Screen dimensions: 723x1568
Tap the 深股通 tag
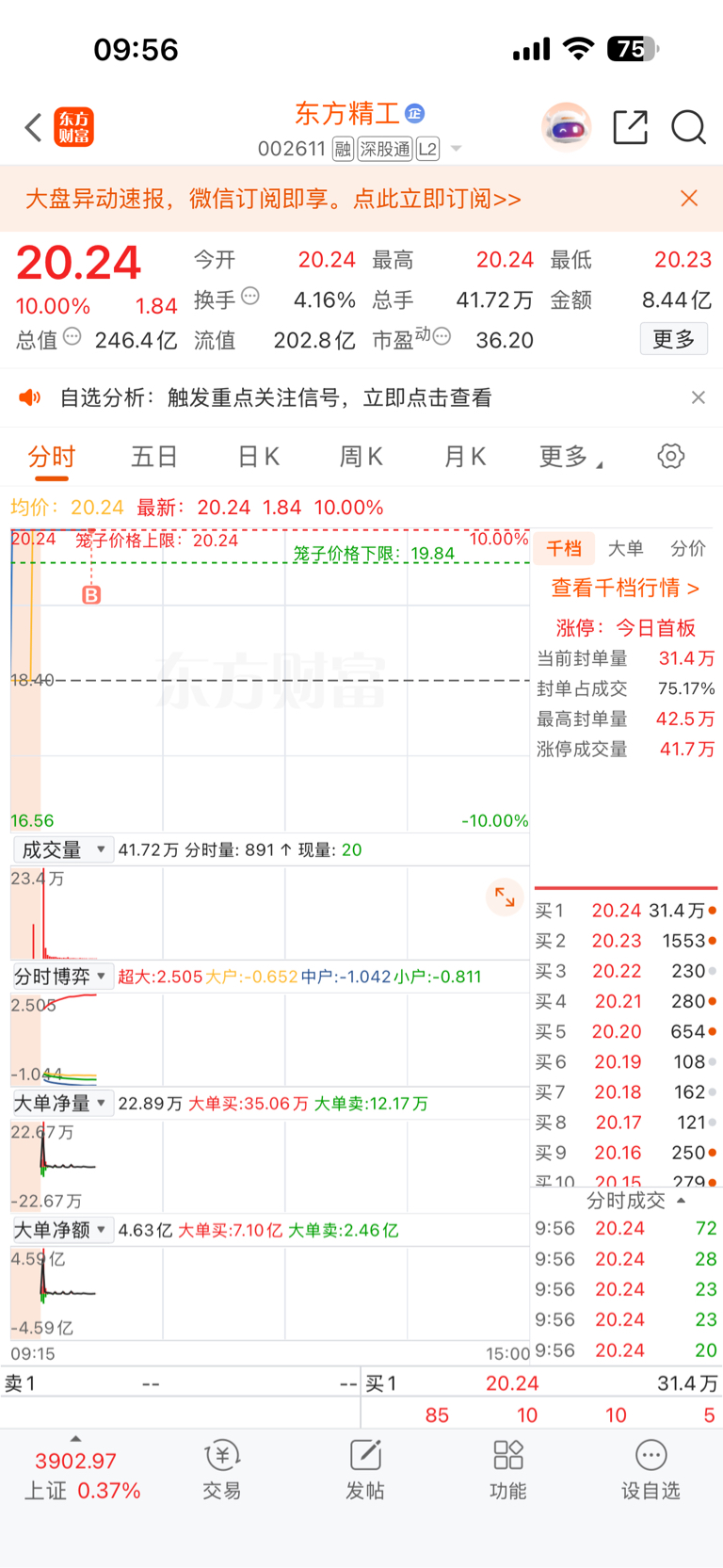[x=385, y=149]
